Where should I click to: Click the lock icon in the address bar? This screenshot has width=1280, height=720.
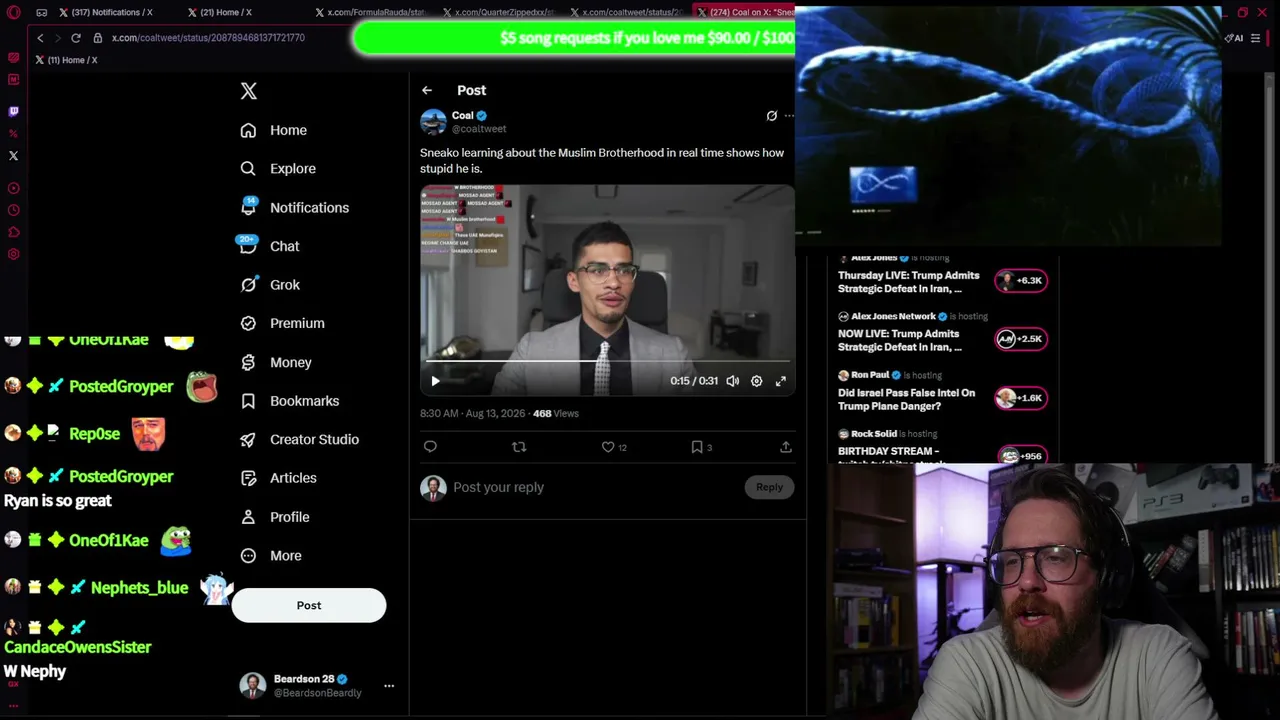click(x=98, y=38)
